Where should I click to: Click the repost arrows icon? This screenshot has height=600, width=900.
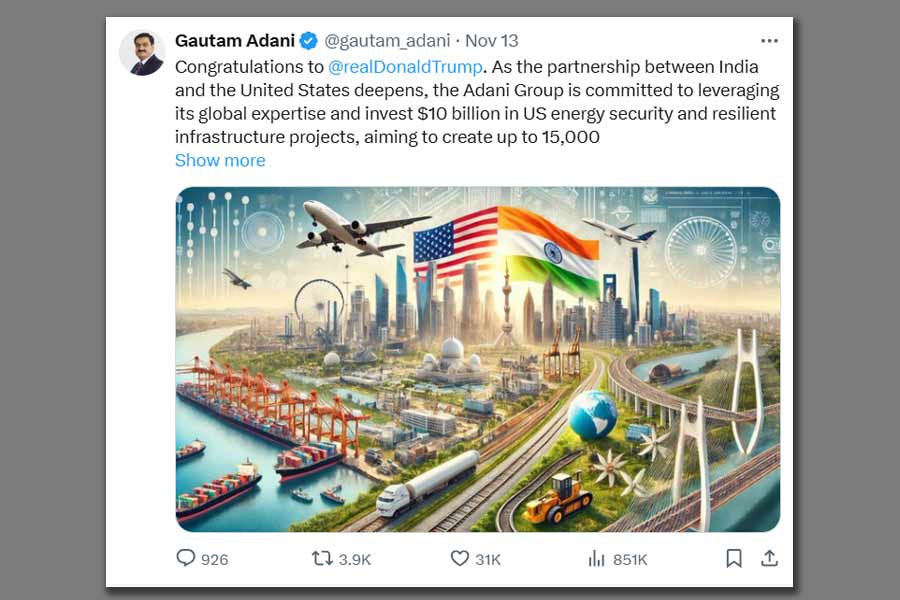tap(322, 558)
